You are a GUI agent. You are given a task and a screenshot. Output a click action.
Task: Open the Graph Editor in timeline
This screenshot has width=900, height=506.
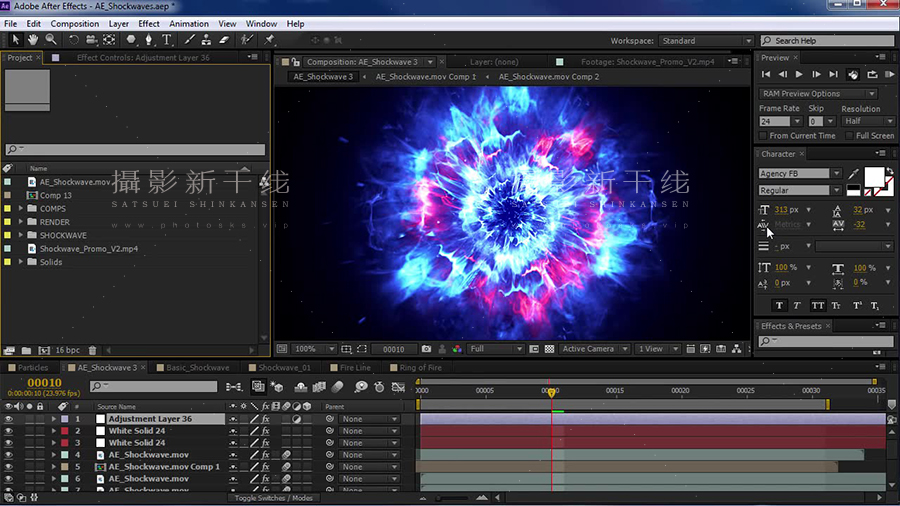click(398, 387)
